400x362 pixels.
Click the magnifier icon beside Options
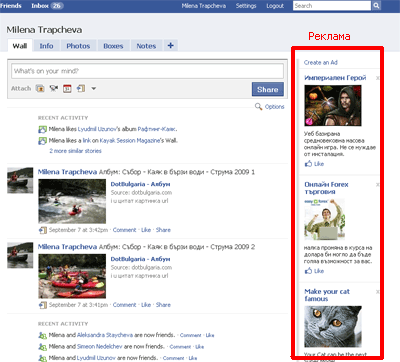[258, 107]
